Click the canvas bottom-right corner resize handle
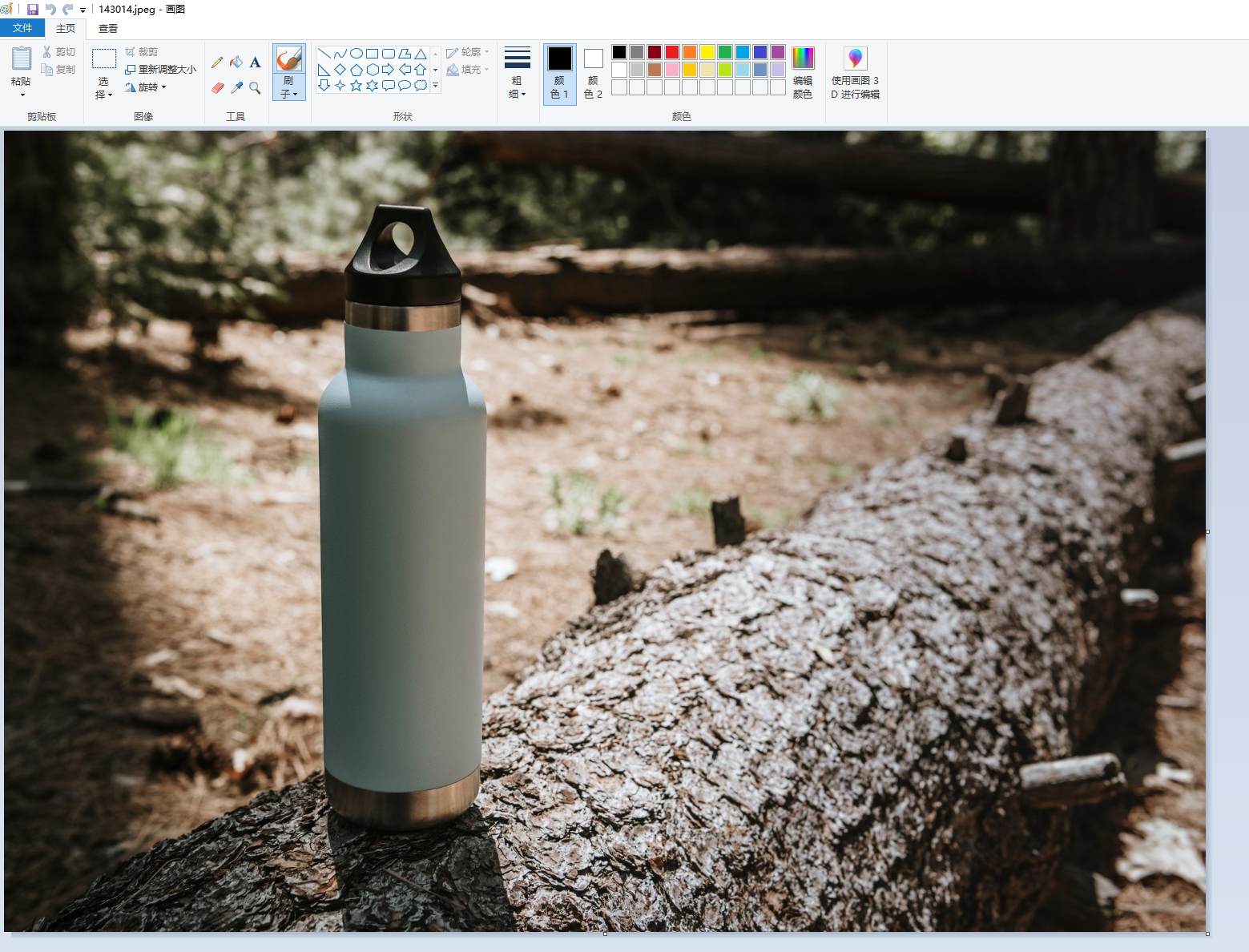 click(x=1207, y=934)
